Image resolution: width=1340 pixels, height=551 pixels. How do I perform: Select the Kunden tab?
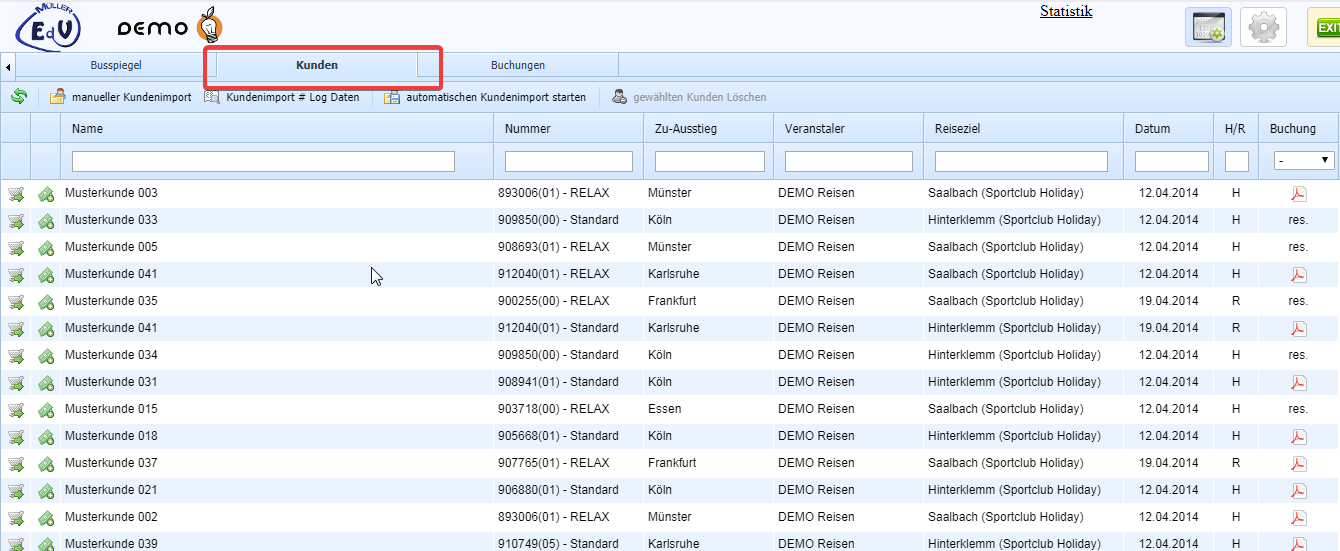(x=316, y=65)
